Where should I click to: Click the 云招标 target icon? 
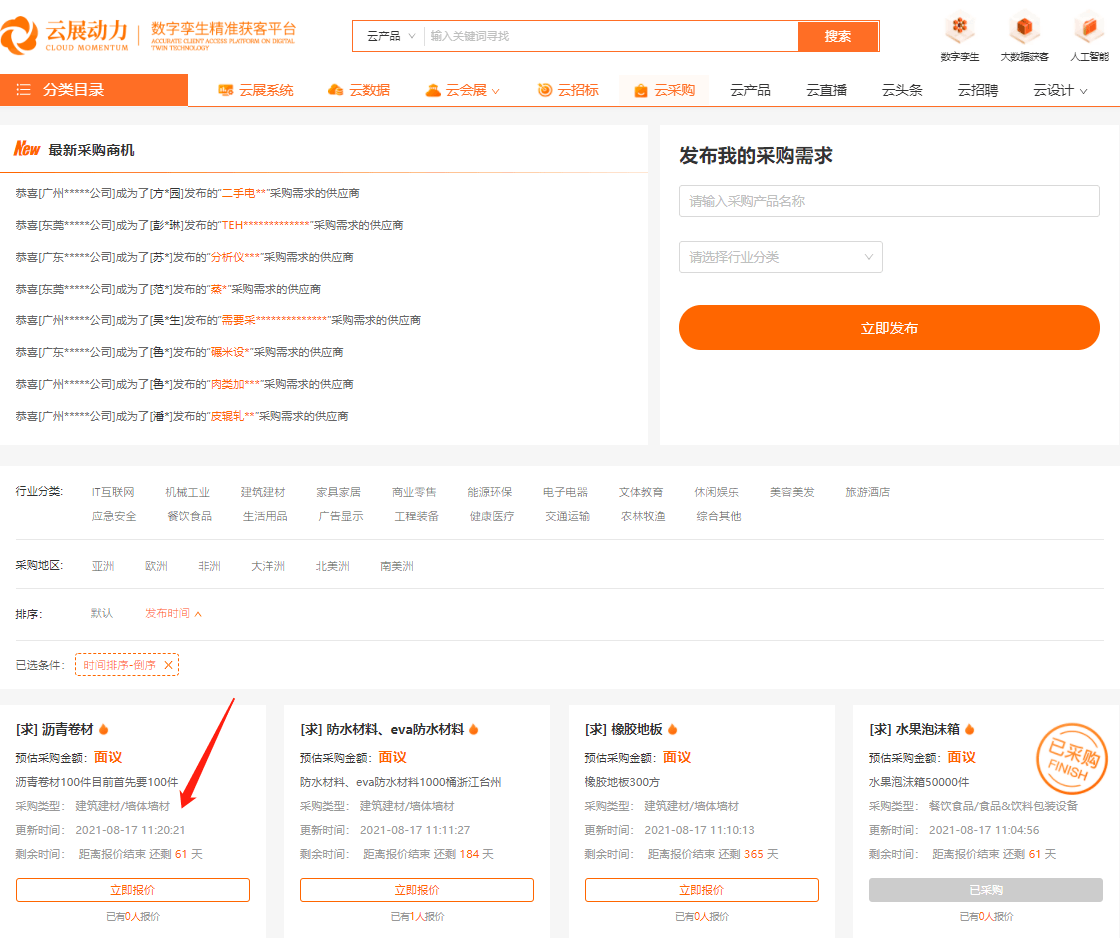545,90
